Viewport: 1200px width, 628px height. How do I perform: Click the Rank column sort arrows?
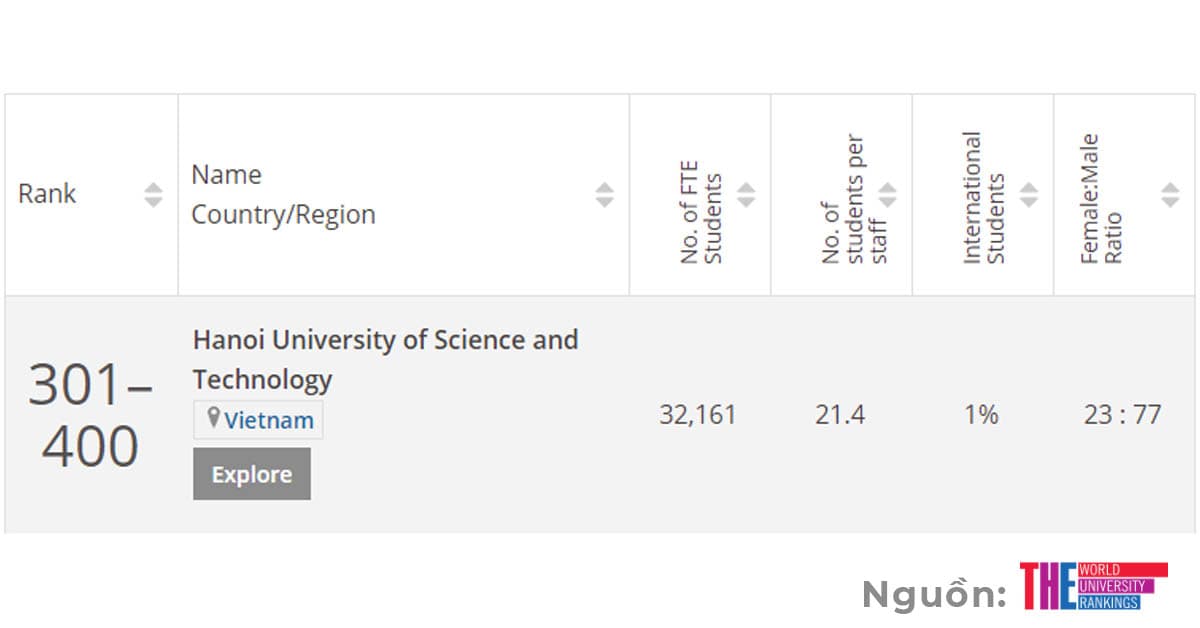(153, 195)
